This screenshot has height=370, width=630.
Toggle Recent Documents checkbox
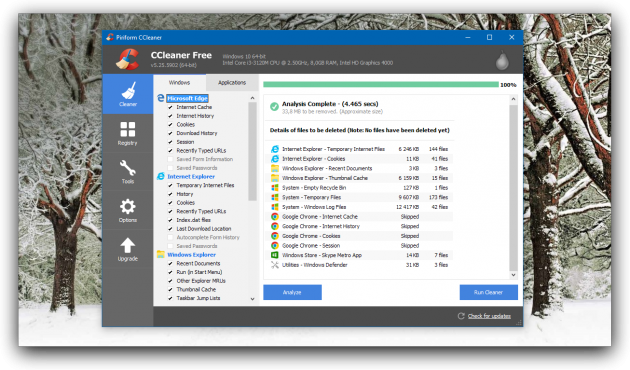[x=170, y=264]
